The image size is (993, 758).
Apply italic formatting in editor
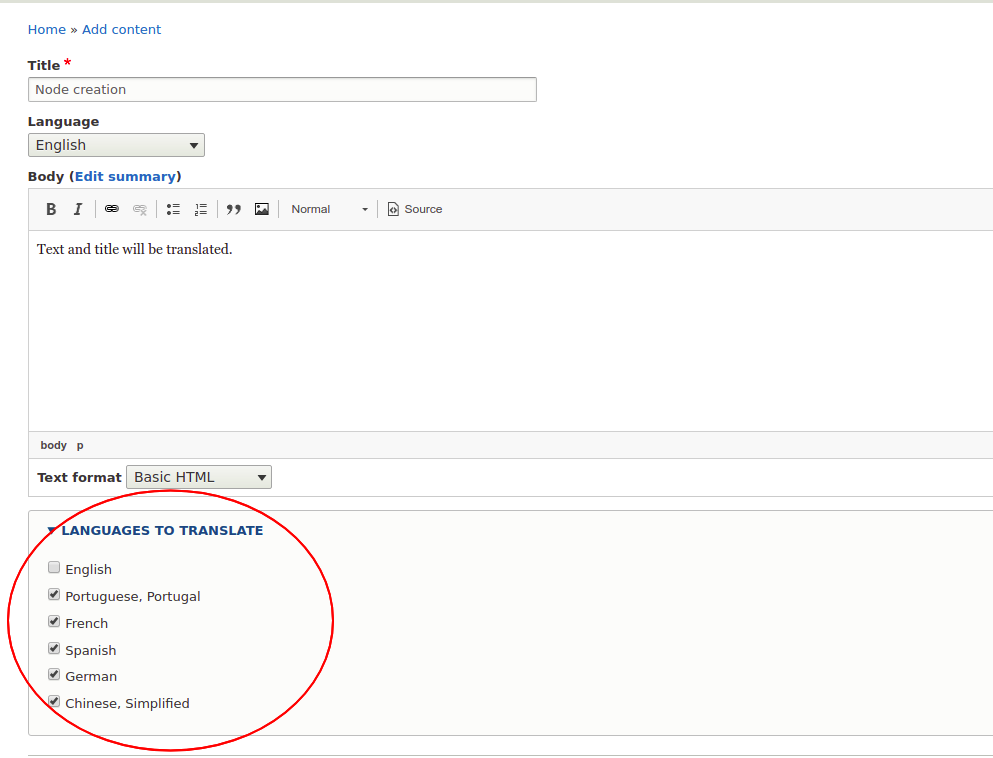tap(78, 209)
